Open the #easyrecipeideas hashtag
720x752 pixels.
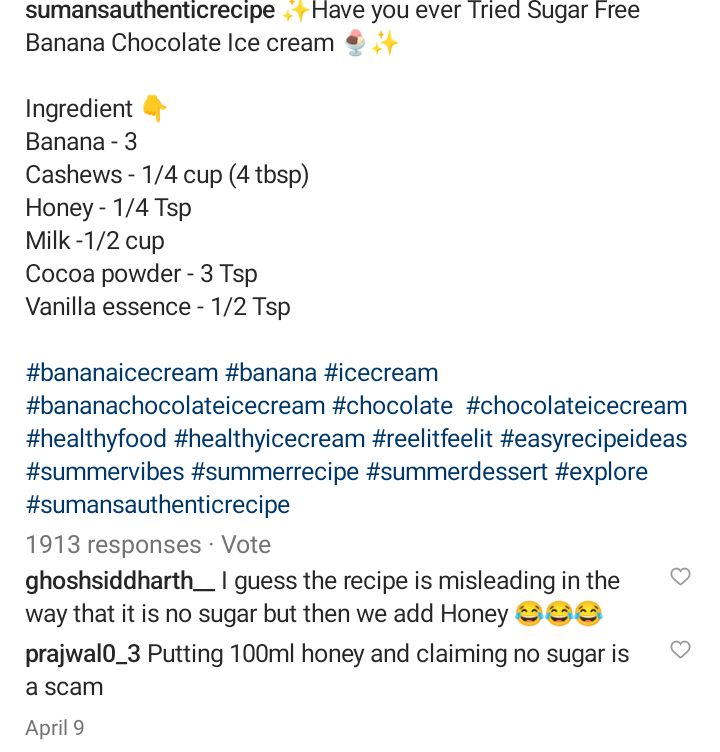pos(594,439)
